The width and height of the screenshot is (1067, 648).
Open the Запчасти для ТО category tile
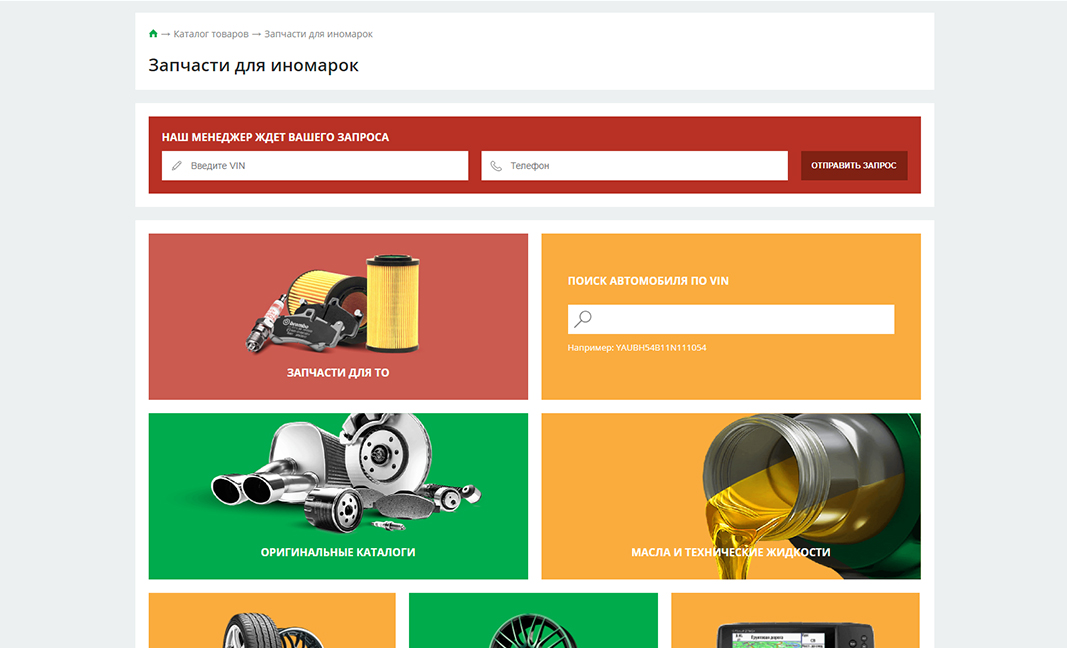[338, 317]
